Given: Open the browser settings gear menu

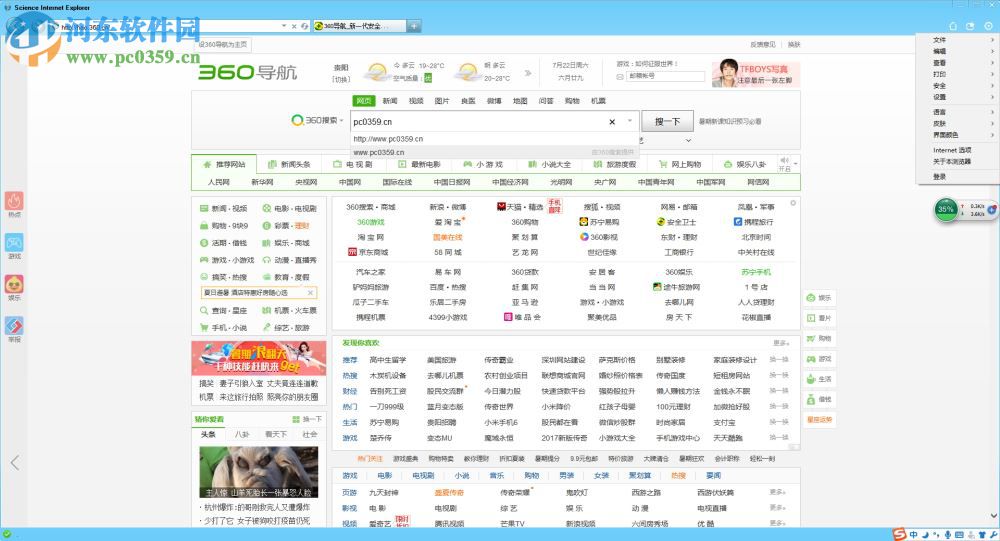Looking at the screenshot, I should point(988,26).
